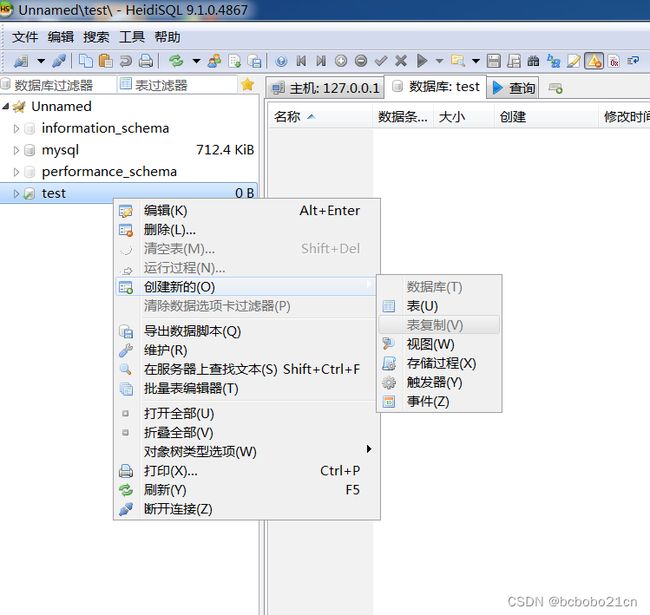This screenshot has height=615, width=650.
Task: Go to first row icon in toolbar
Action: (x=301, y=61)
